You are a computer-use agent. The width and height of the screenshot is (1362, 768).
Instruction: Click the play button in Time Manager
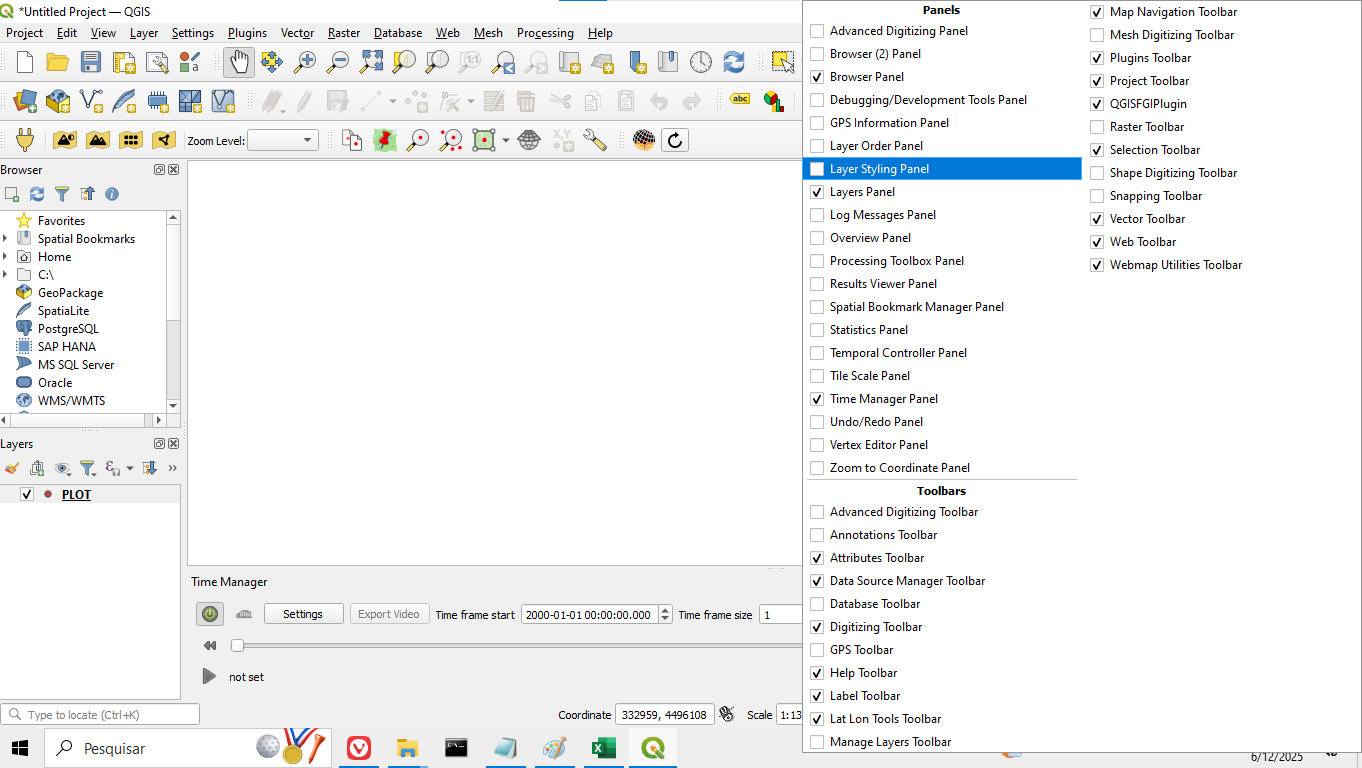209,677
